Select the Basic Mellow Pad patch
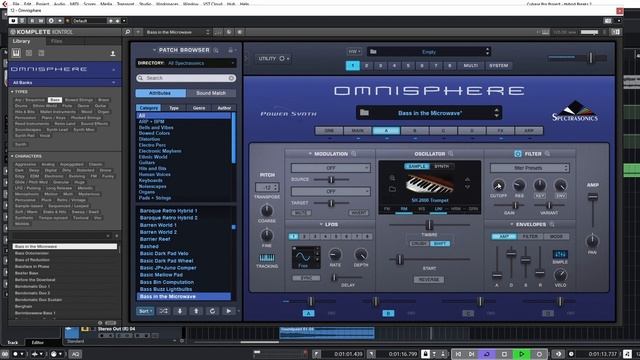The width and height of the screenshot is (640, 360). tap(161, 275)
